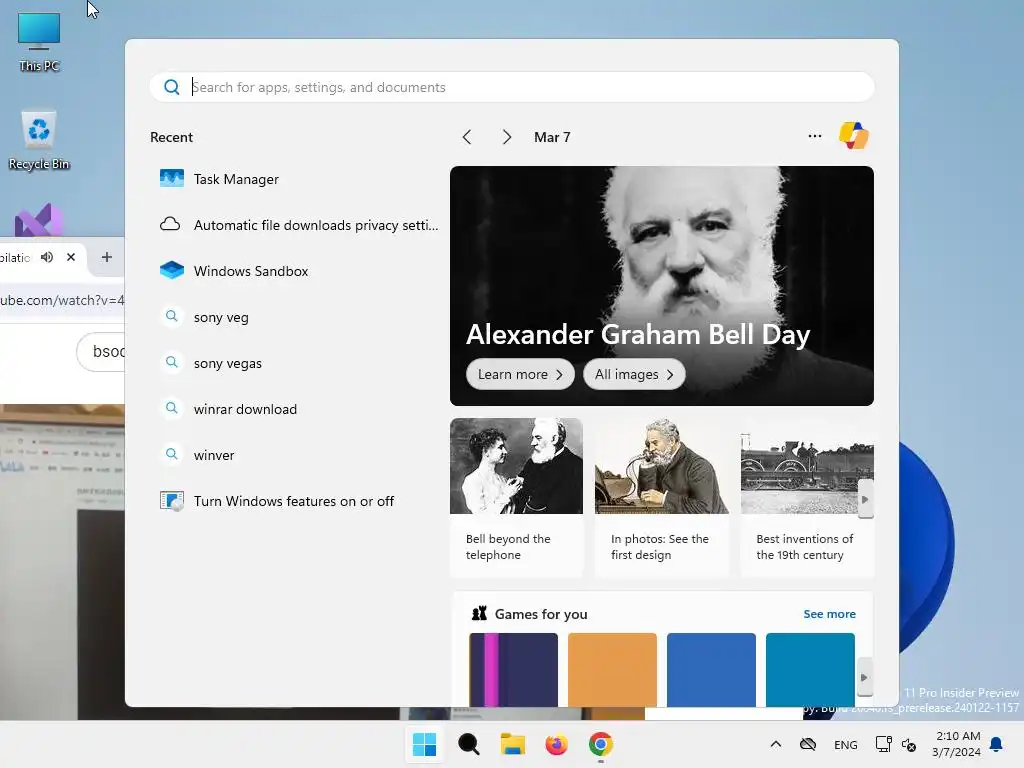Click taskbar Search magnifier icon
1024x768 pixels.
(x=468, y=744)
